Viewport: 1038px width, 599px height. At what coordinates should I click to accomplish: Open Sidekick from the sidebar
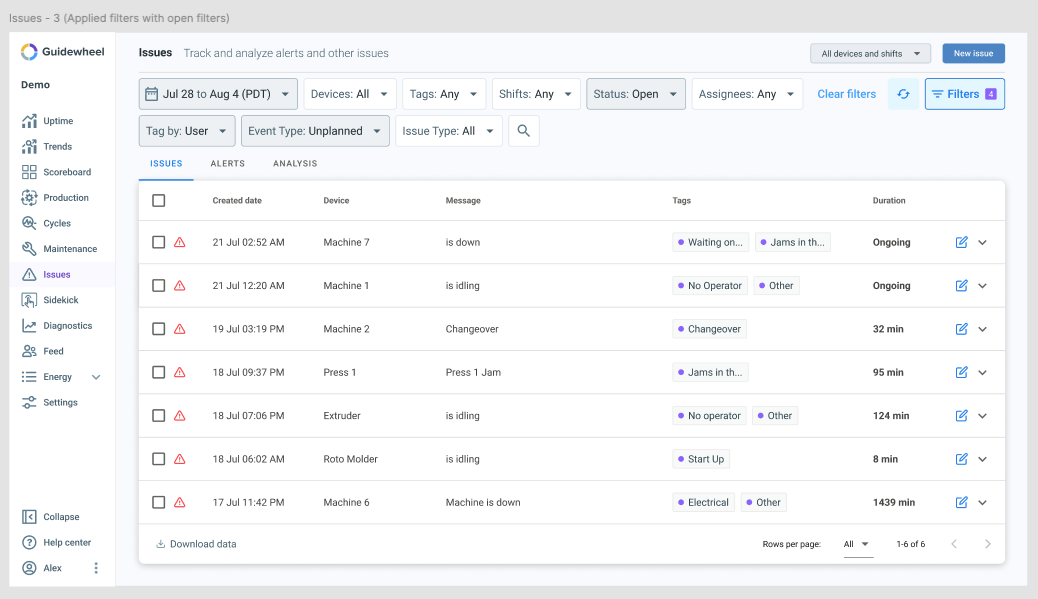pos(50,300)
